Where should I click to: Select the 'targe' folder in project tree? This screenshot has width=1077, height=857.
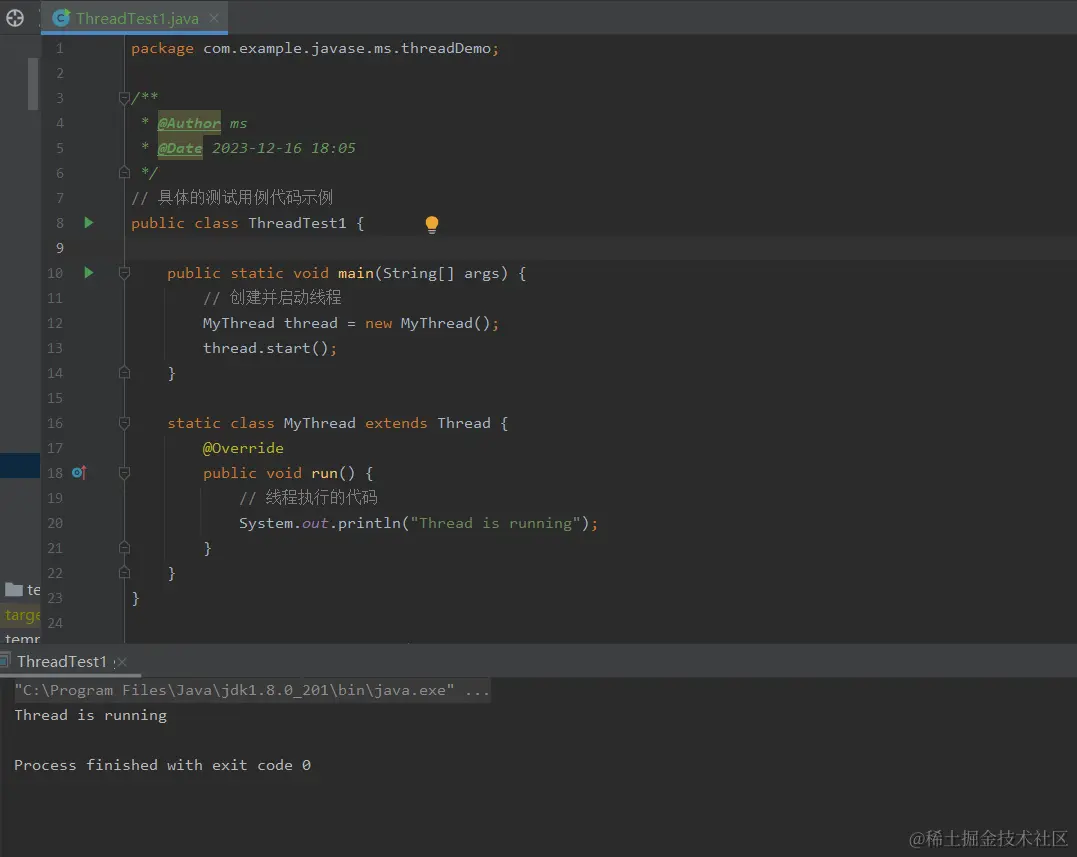(x=22, y=615)
